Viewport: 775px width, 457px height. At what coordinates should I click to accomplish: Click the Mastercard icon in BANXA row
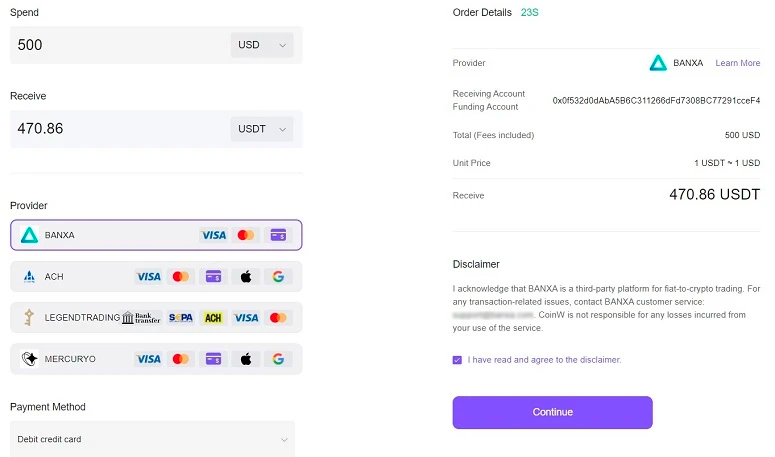coord(246,235)
